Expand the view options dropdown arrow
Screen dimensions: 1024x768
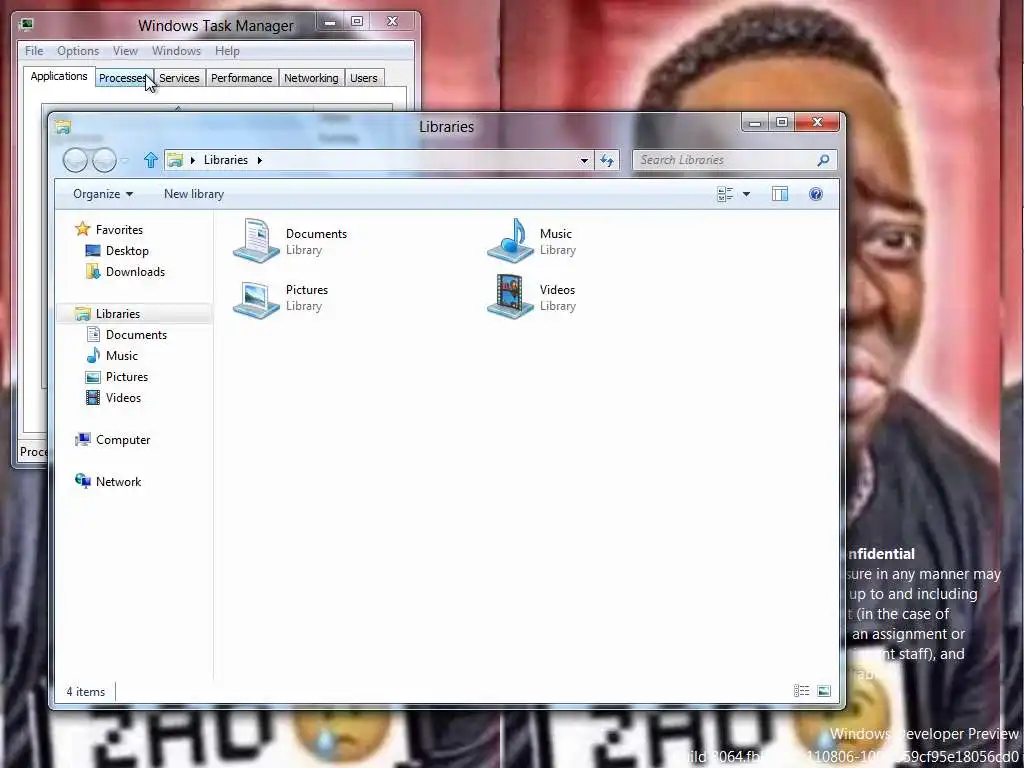(x=746, y=194)
